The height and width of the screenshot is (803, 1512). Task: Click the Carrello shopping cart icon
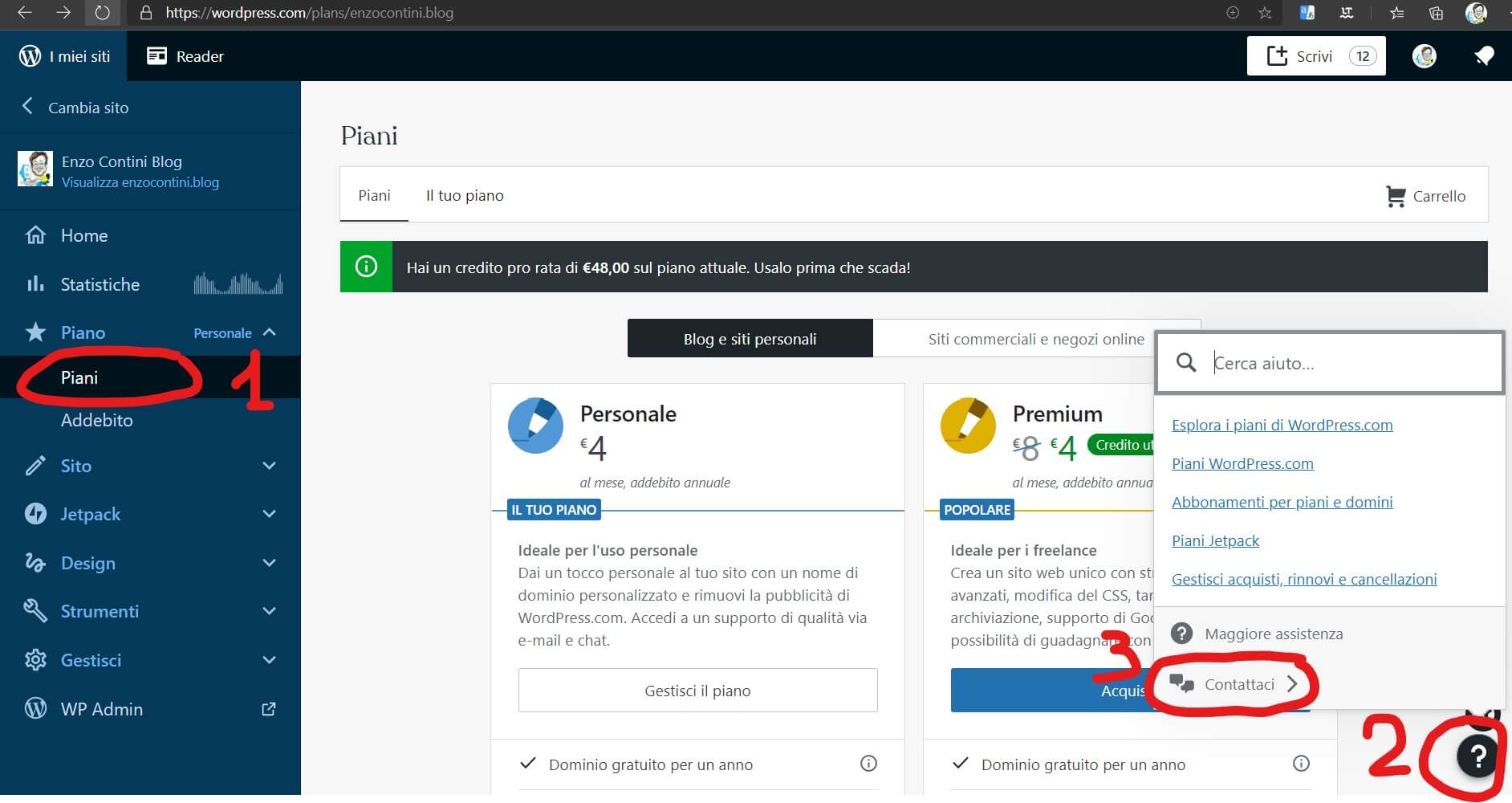click(x=1396, y=196)
